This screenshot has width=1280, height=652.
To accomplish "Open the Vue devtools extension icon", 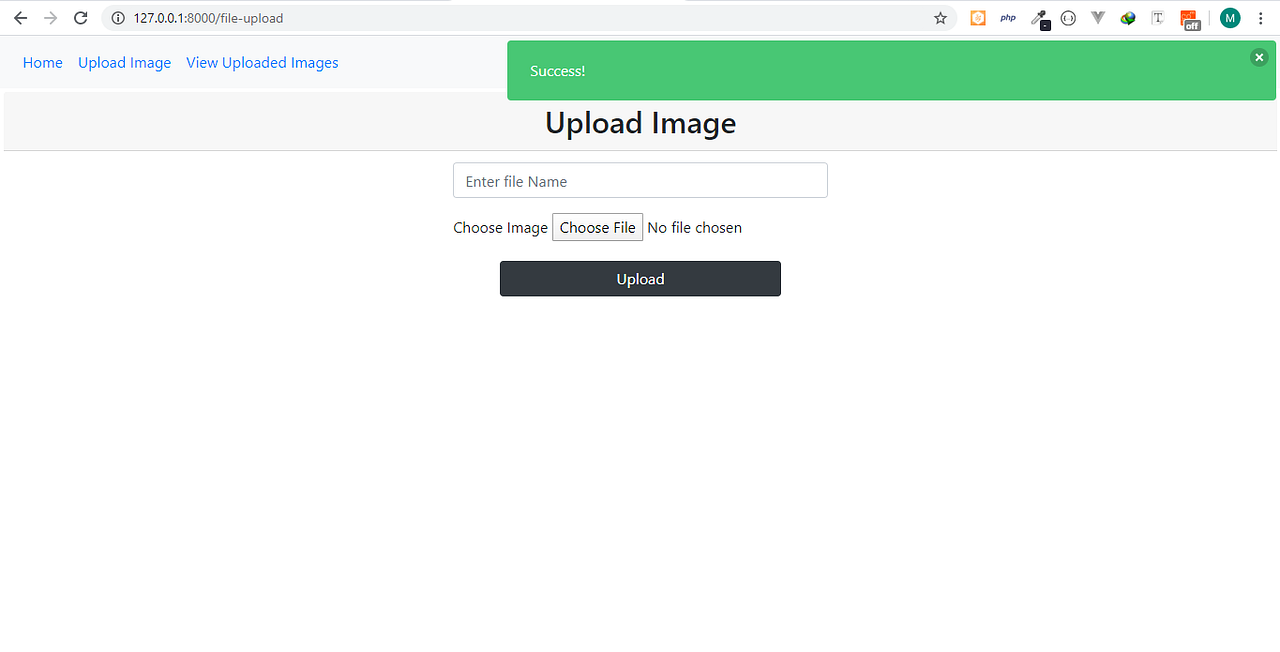I will point(1098,18).
